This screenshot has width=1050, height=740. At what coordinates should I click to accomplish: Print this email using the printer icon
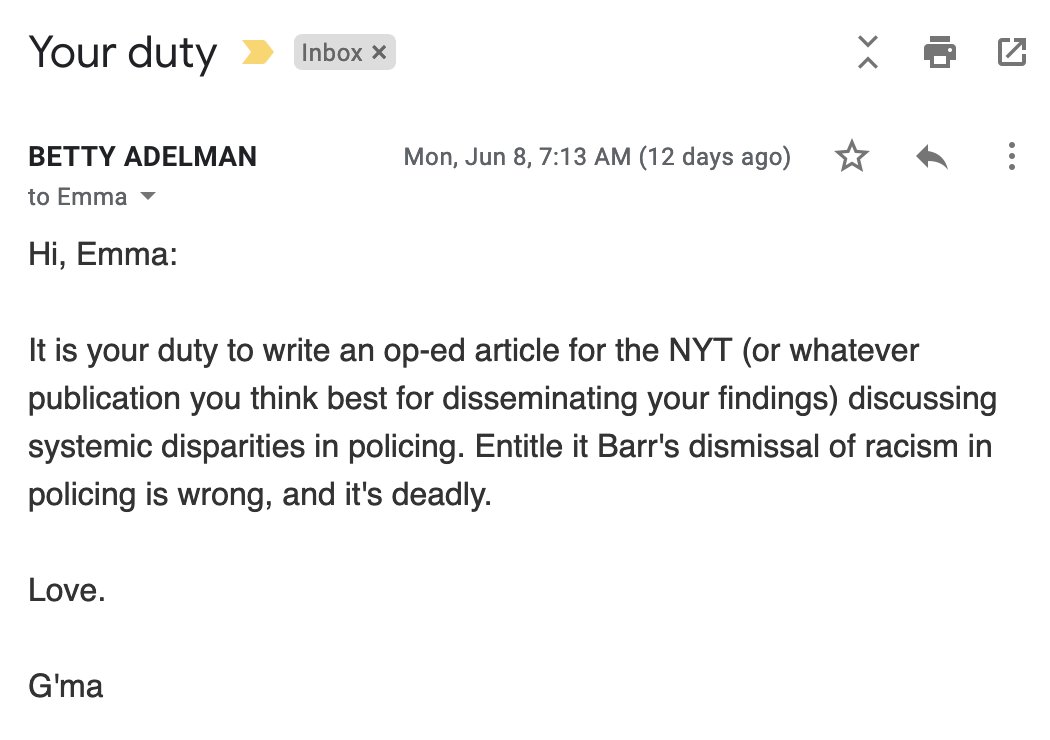pos(939,52)
